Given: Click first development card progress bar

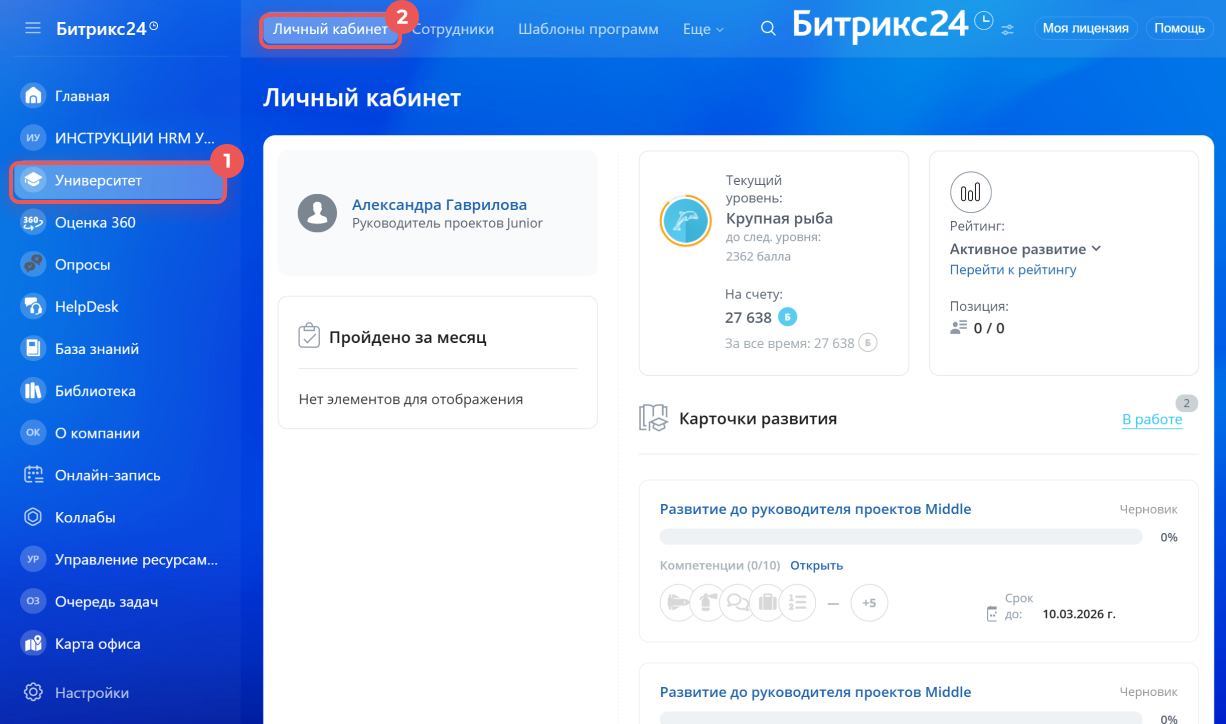Looking at the screenshot, I should 900,537.
